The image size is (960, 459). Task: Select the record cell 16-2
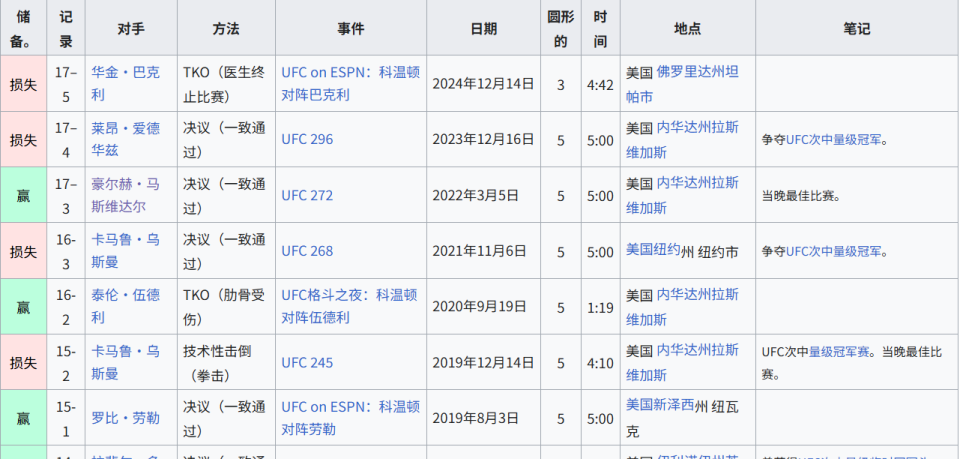pyautogui.click(x=66, y=307)
